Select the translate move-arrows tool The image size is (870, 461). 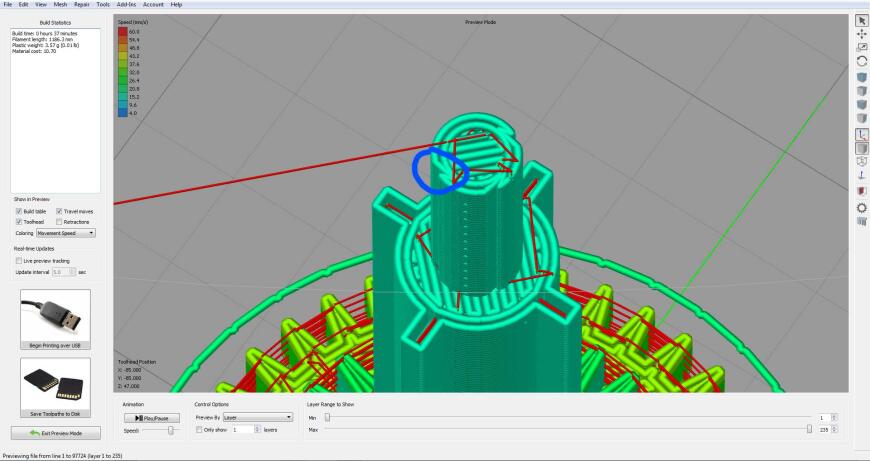click(x=861, y=34)
